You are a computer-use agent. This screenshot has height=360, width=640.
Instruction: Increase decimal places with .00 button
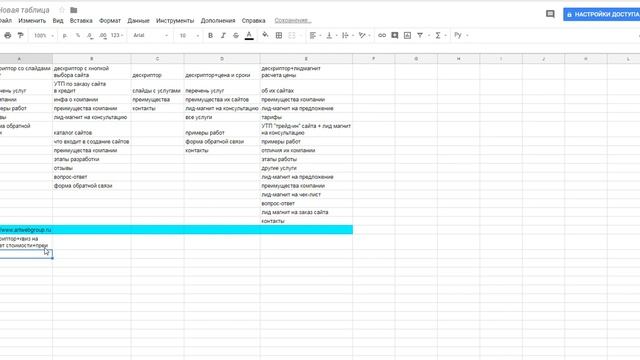pyautogui.click(x=102, y=36)
